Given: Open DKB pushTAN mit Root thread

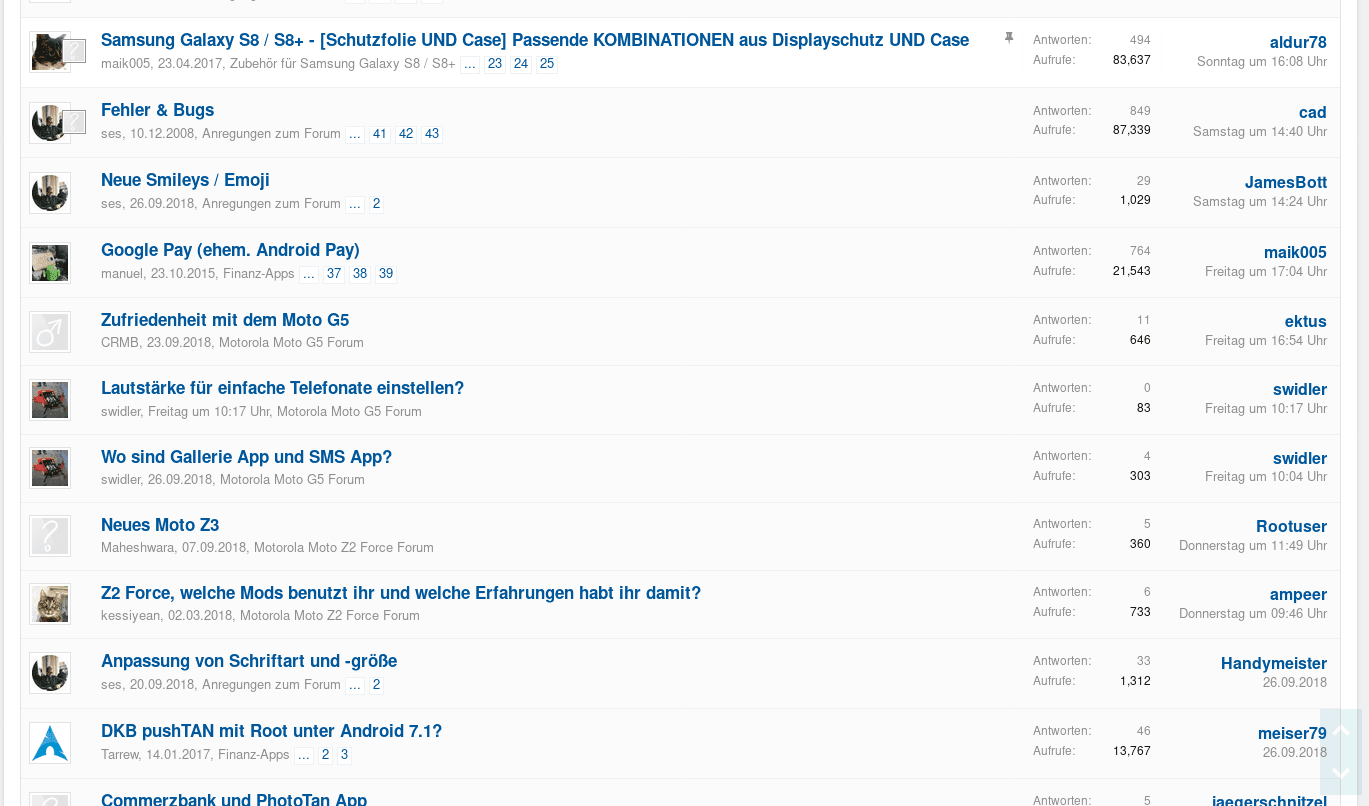Looking at the screenshot, I should point(271,731).
